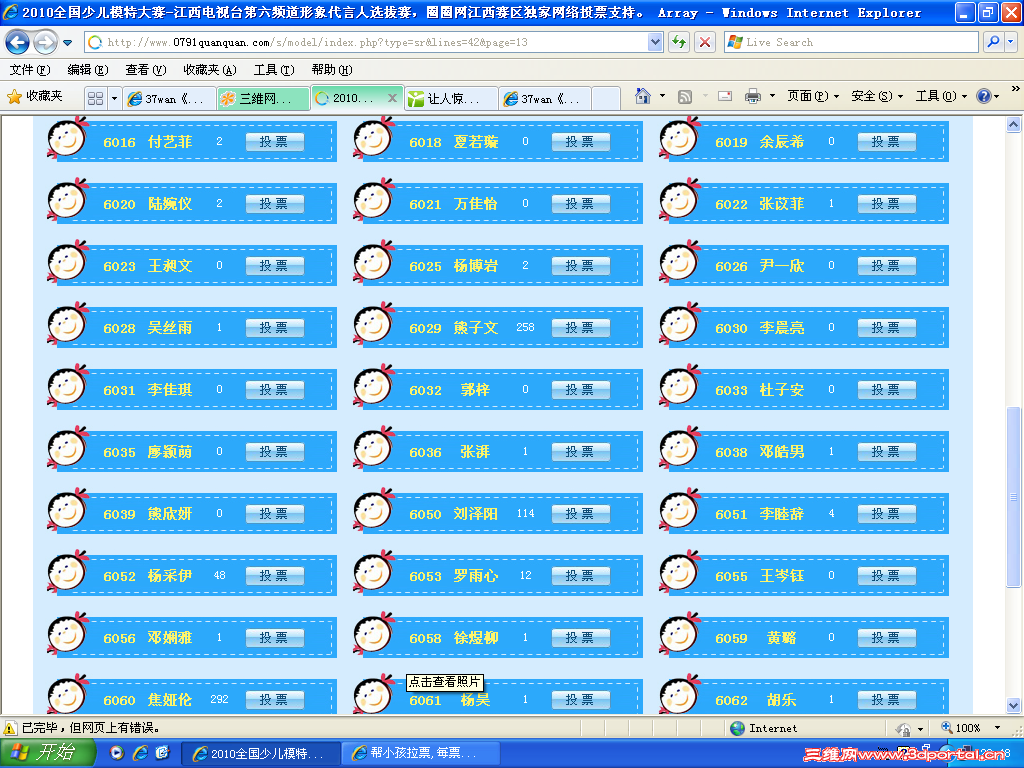Click cartoon face icon beside 6020 陆婉仪

pyautogui.click(x=68, y=199)
